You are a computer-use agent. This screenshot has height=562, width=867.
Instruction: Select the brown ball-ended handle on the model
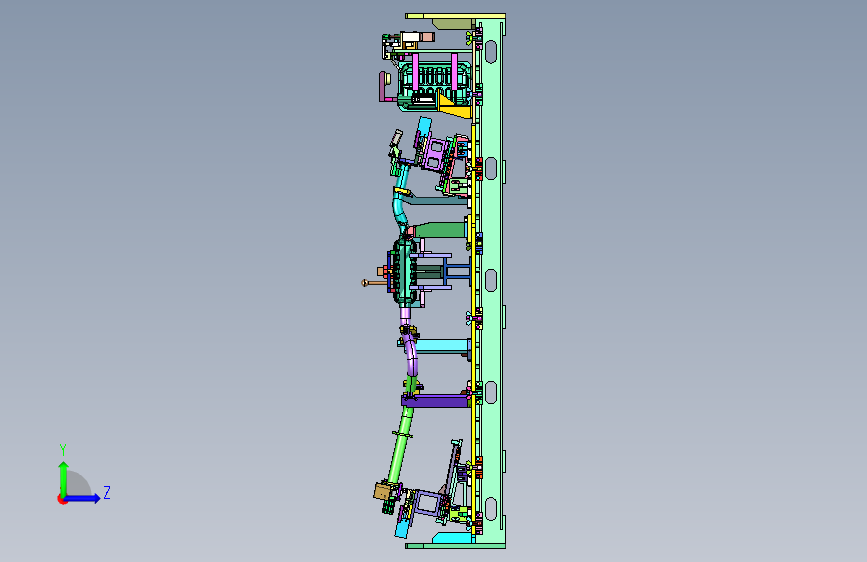tap(374, 283)
